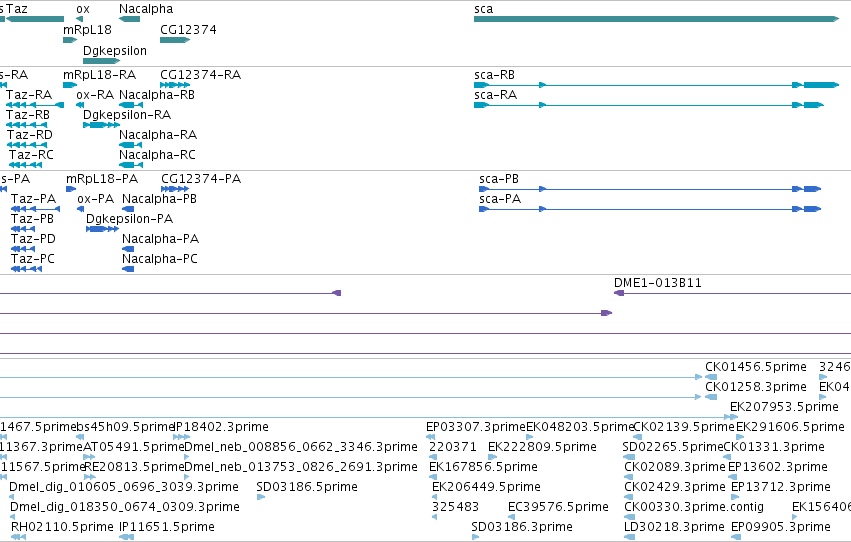Screen dimensions: 851x542
Task: Select the EK167856.5prime EST label
Action: (483, 467)
